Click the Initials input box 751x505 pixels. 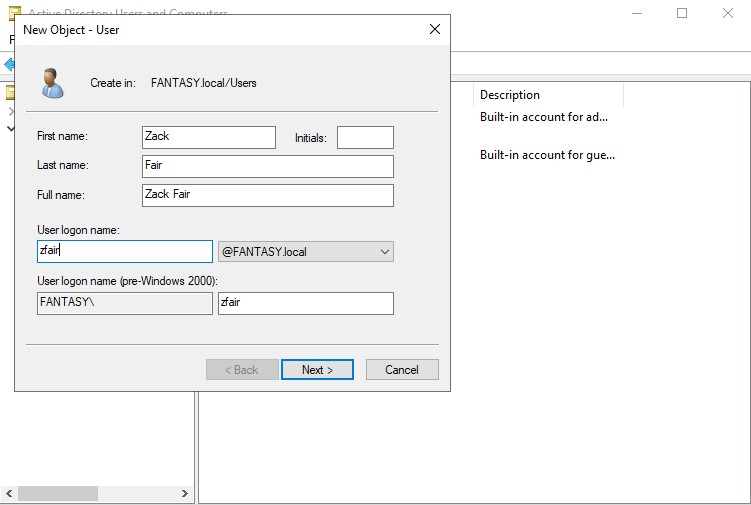click(365, 138)
